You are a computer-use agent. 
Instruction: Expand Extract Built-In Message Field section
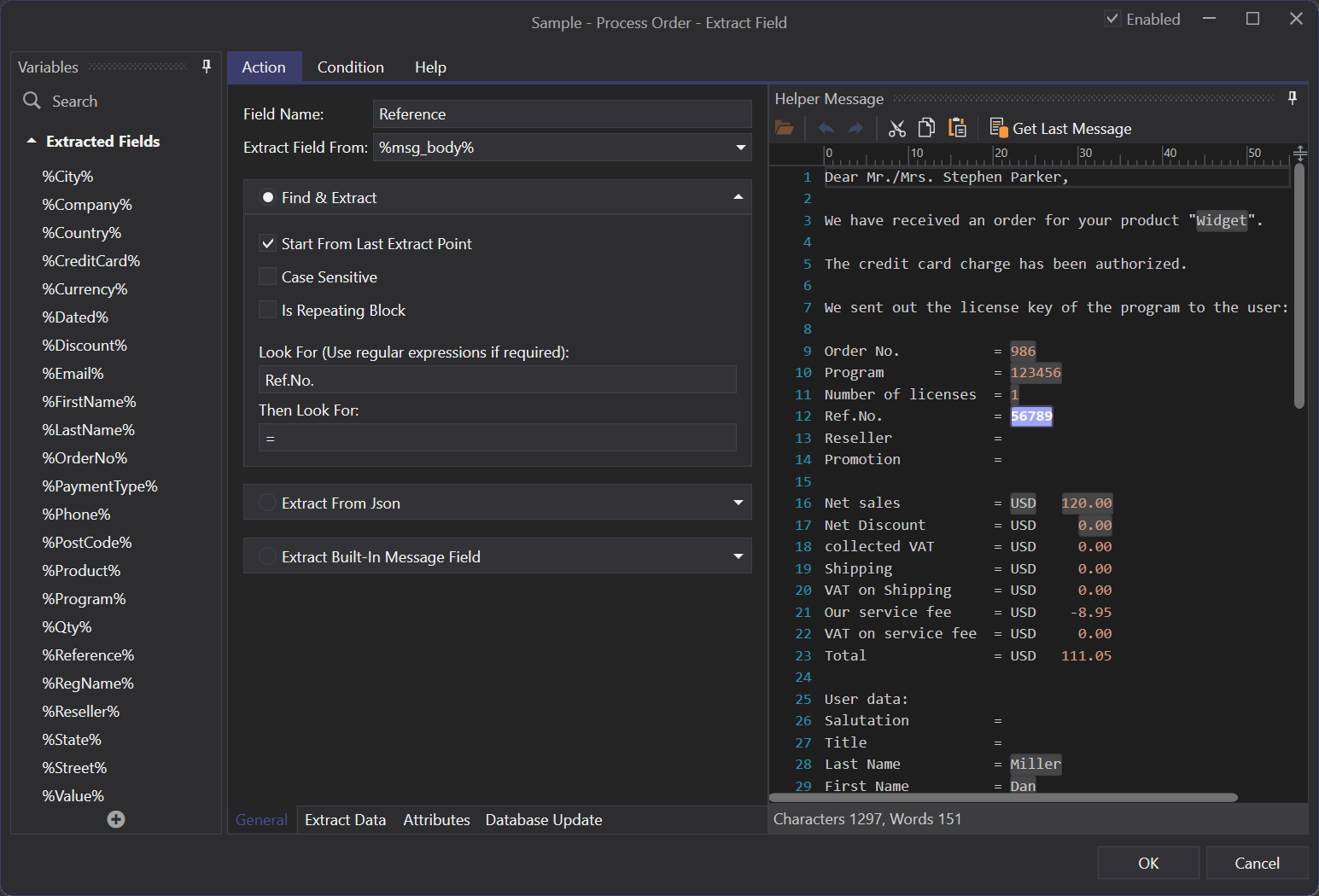coord(738,556)
